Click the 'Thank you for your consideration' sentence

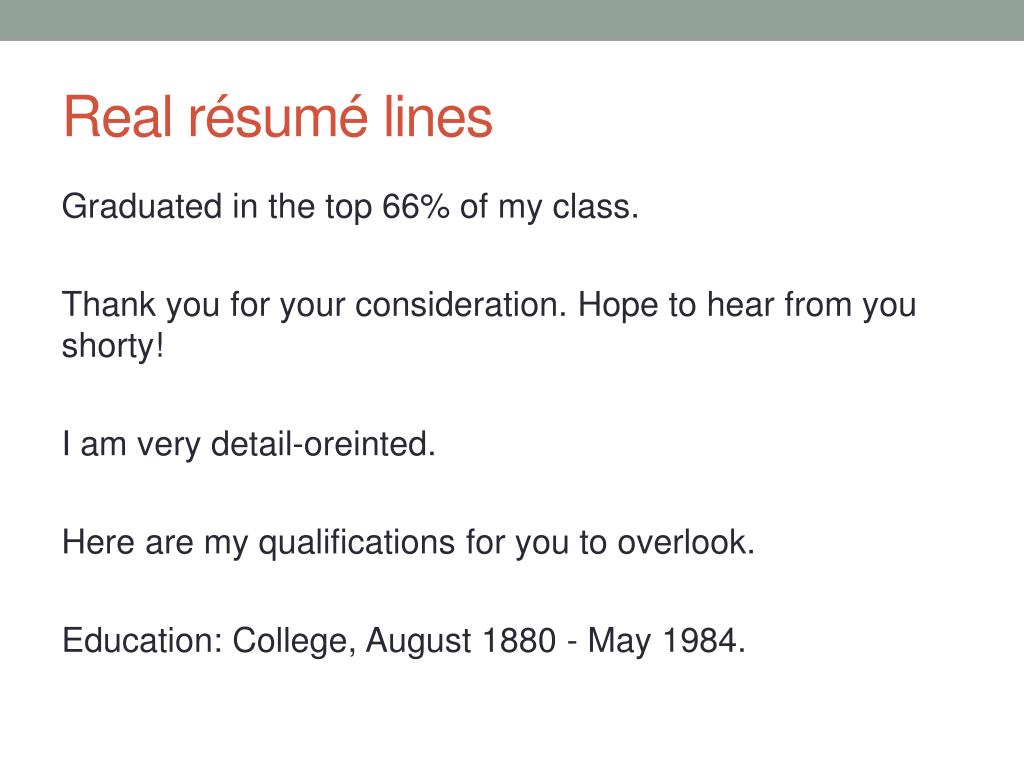tap(314, 306)
